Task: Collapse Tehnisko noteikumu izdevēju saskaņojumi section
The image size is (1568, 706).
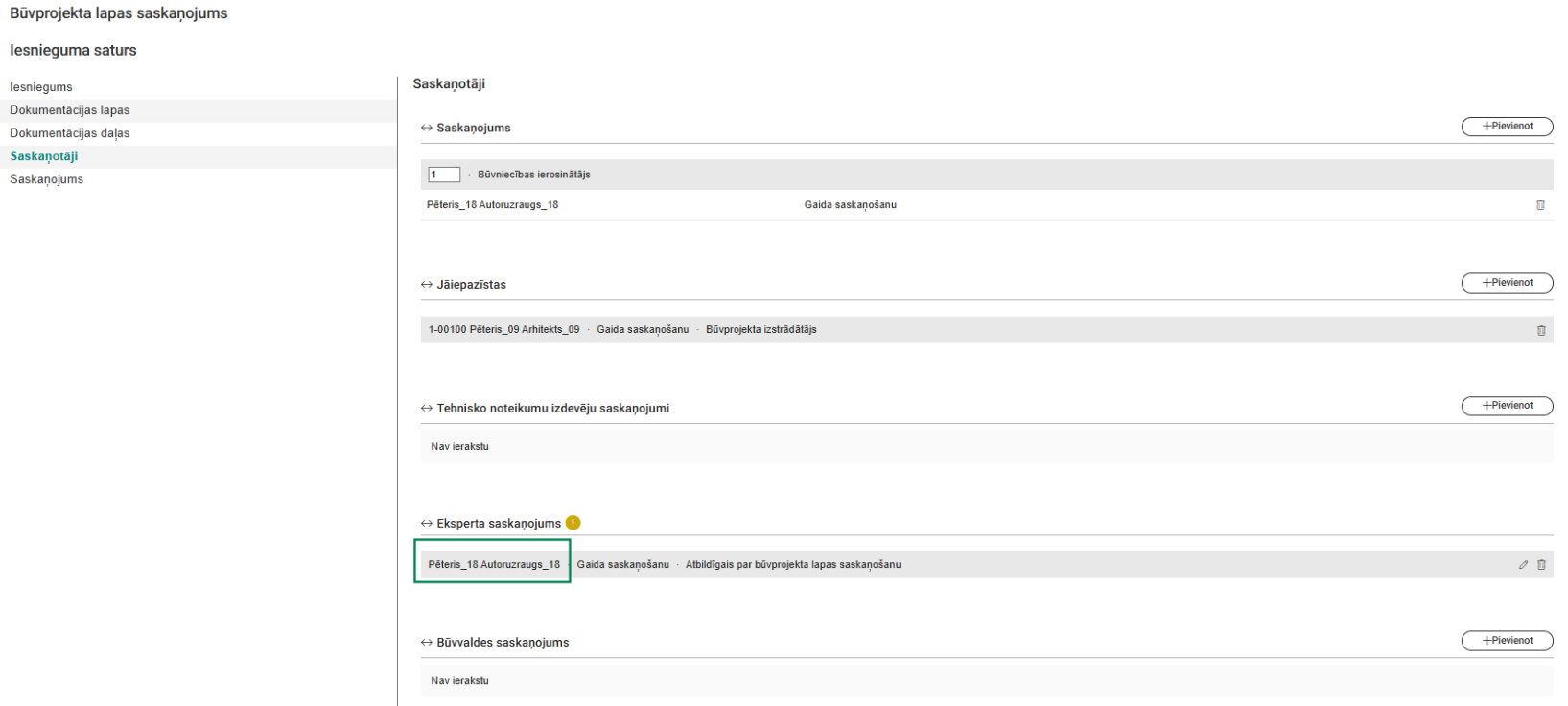Action: pos(427,409)
